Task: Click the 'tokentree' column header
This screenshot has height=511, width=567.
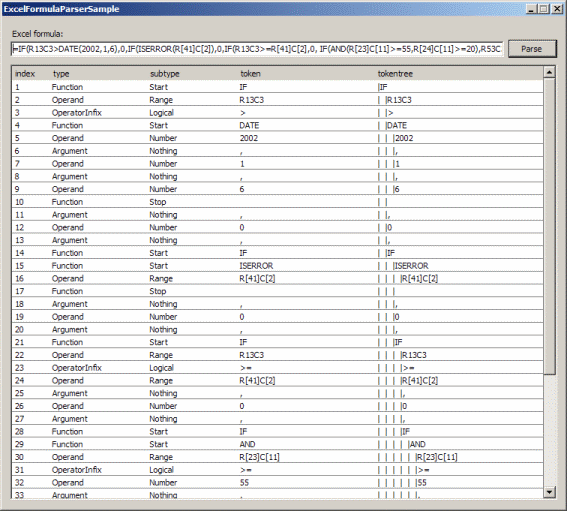Action: tap(395, 74)
